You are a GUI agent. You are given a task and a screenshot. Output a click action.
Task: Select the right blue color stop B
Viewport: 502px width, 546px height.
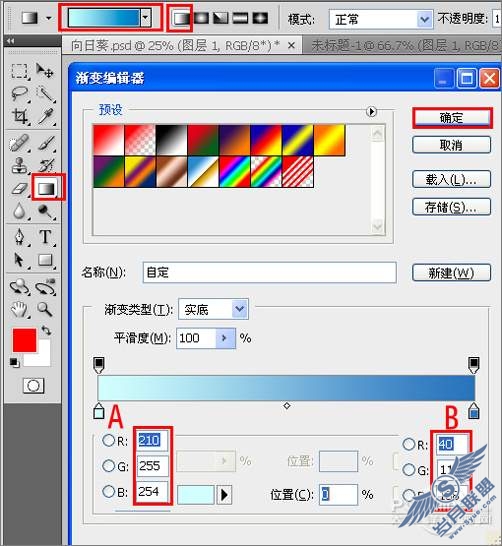473,411
